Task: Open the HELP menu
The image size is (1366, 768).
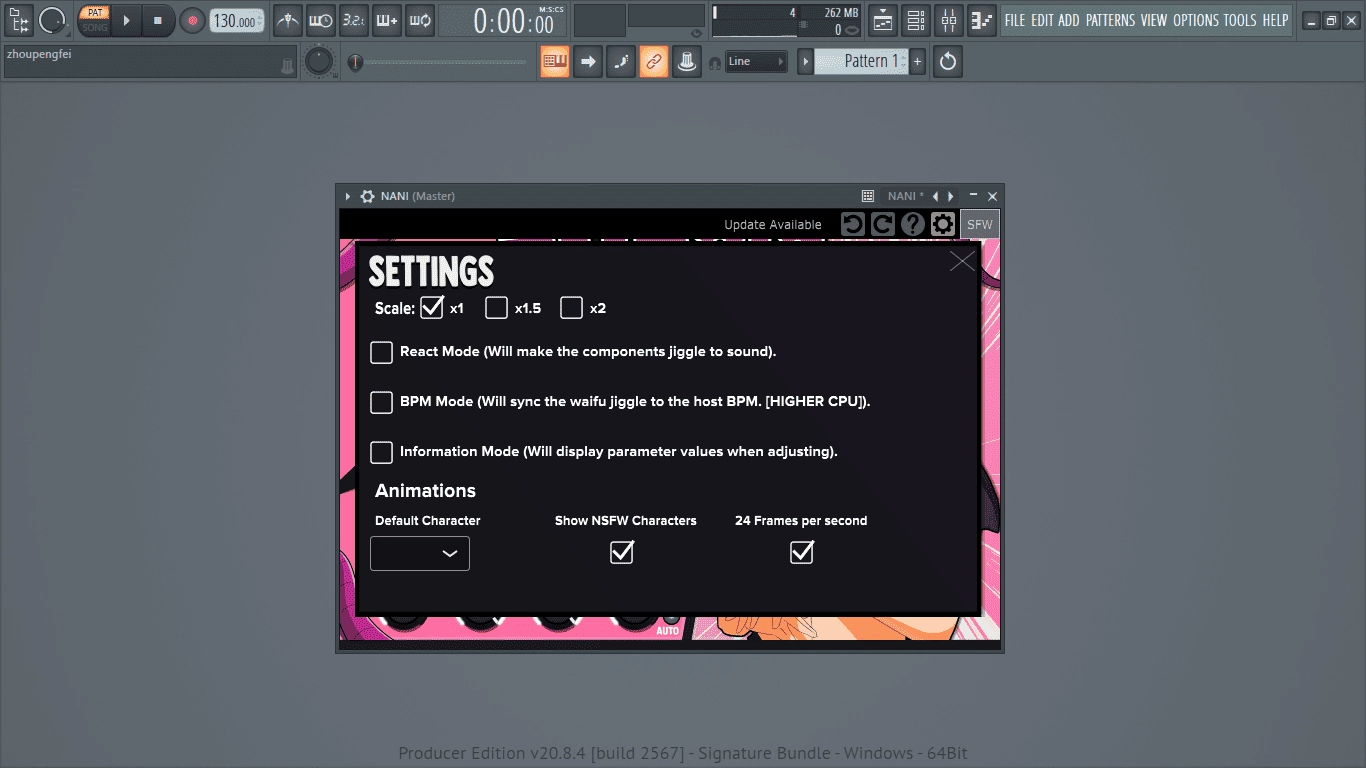Action: [x=1275, y=20]
